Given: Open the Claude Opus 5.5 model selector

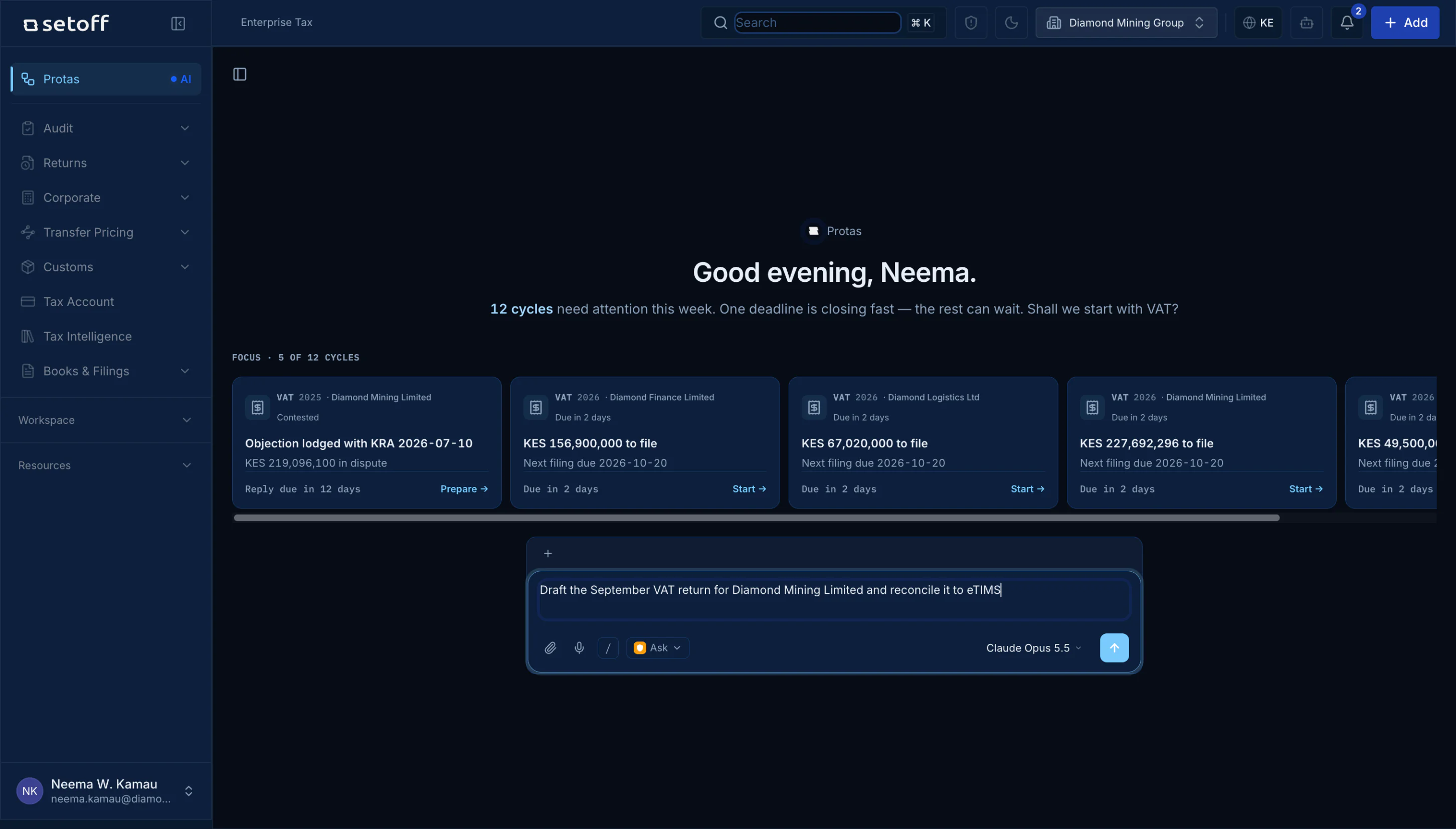Looking at the screenshot, I should [1033, 648].
